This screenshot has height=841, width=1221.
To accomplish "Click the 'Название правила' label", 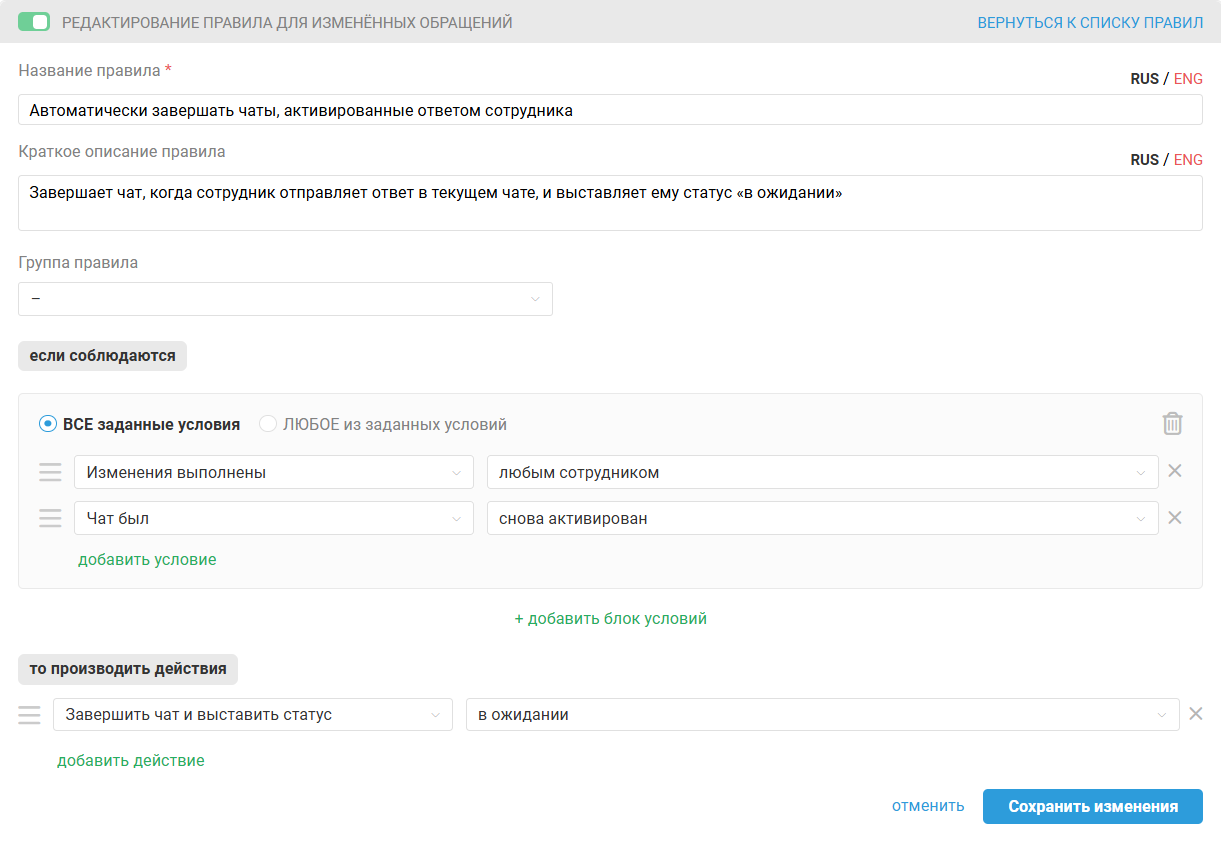I will [x=89, y=71].
